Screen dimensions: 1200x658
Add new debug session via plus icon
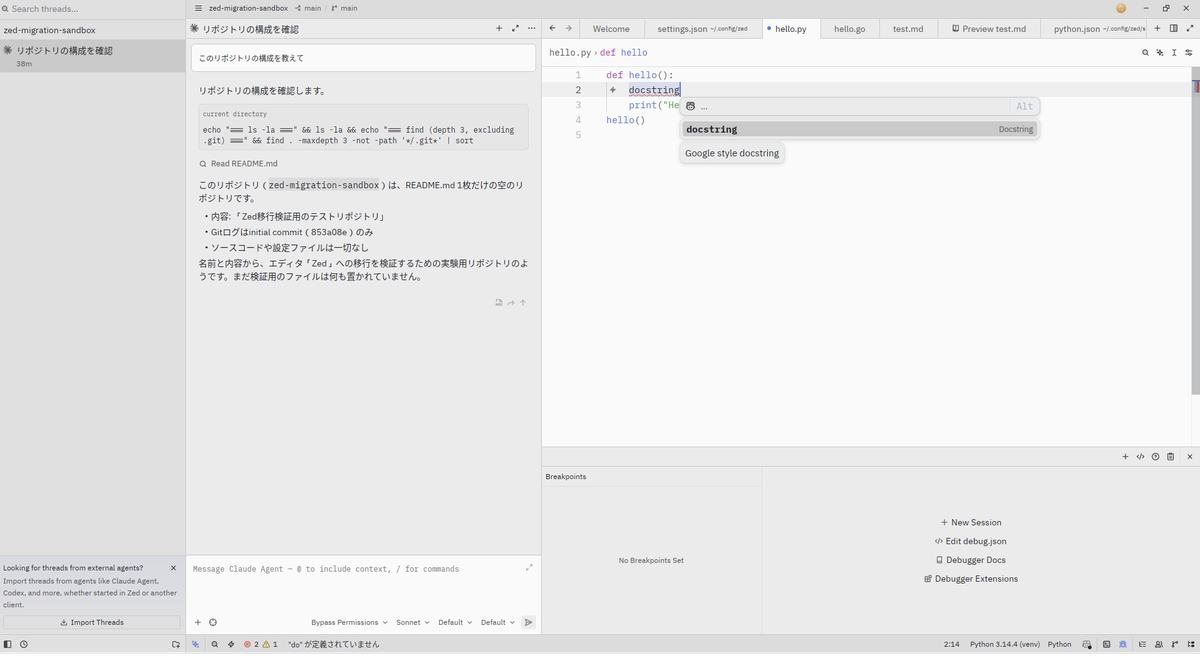tap(1125, 457)
